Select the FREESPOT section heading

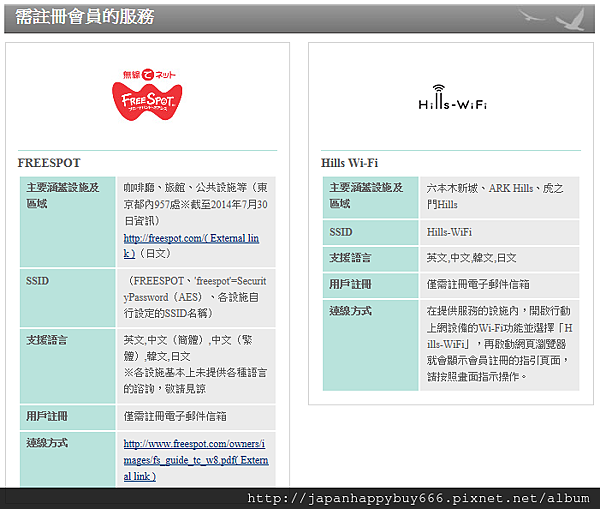pos(49,163)
